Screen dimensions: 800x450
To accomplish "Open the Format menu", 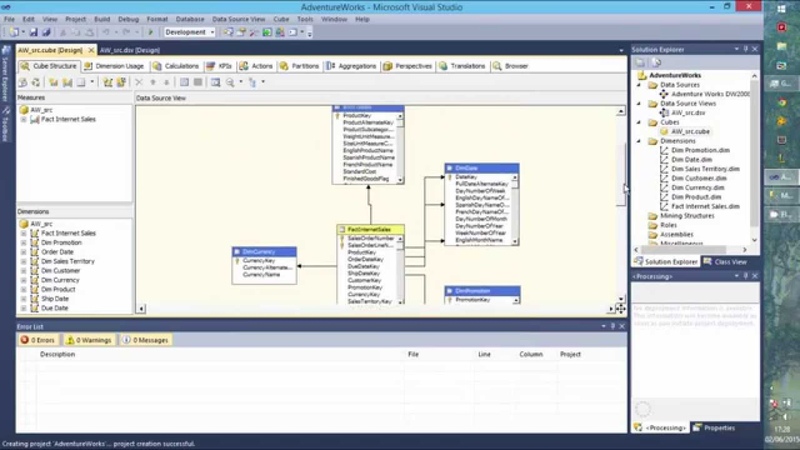I will coord(157,19).
